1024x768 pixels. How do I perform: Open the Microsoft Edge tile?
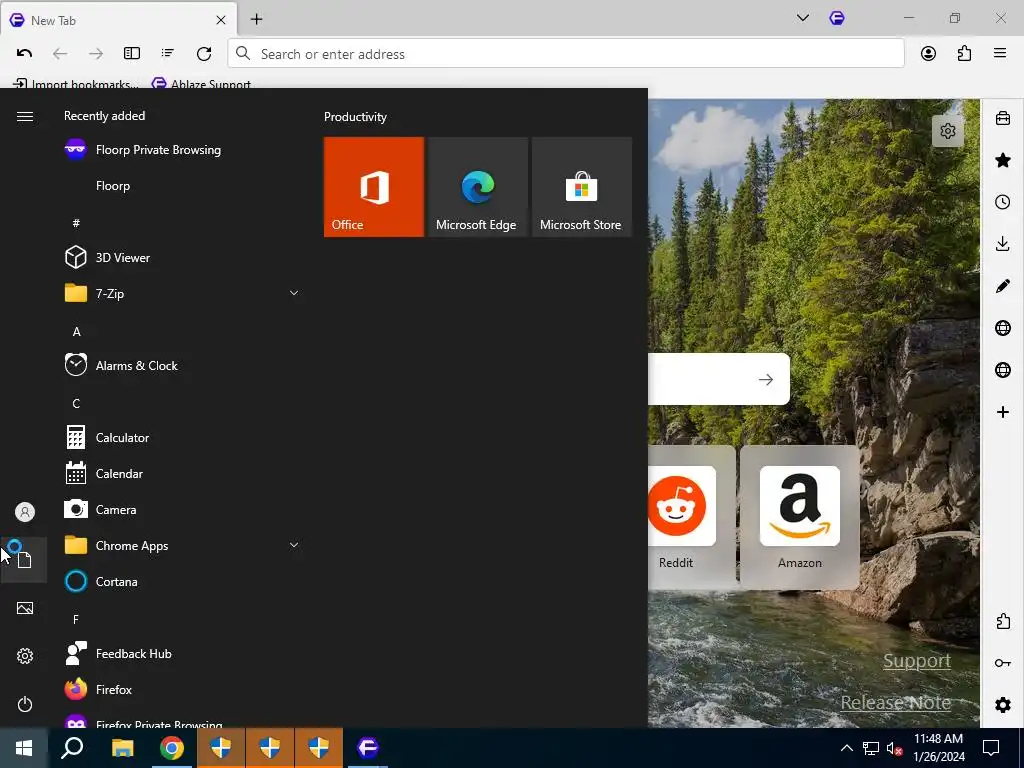[x=477, y=187]
